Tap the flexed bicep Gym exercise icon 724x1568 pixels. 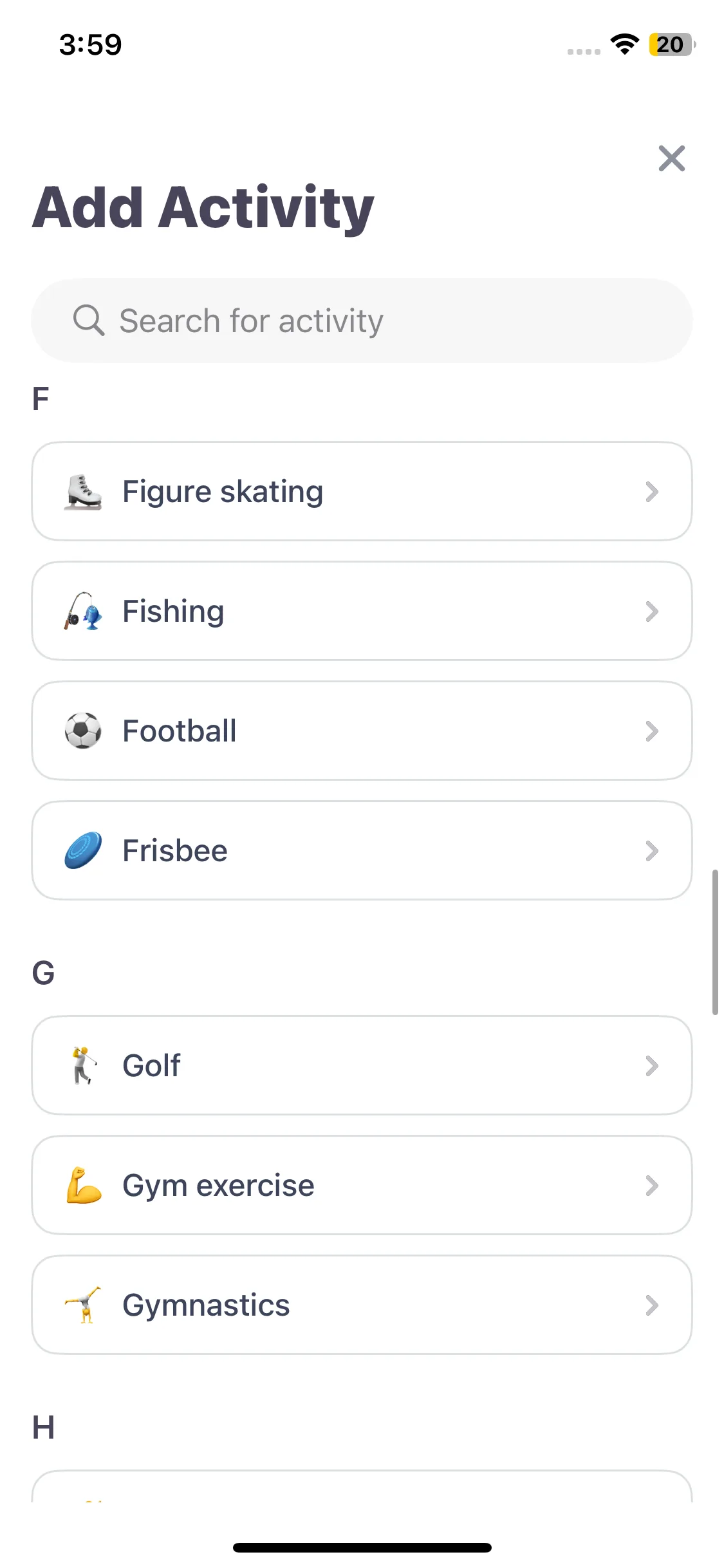click(84, 1186)
